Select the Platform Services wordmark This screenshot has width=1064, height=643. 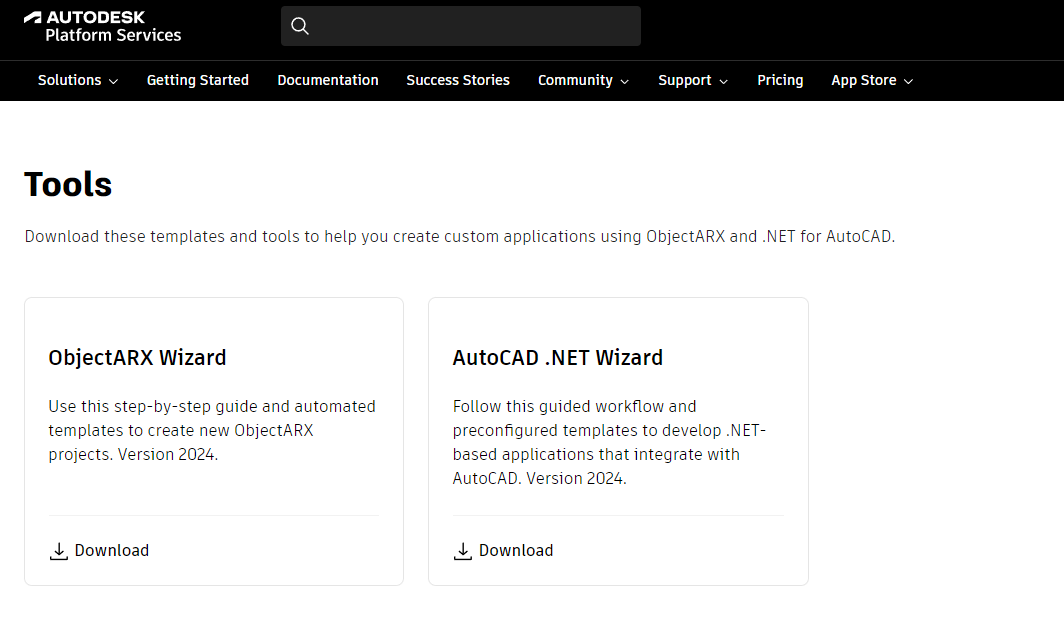tap(114, 33)
